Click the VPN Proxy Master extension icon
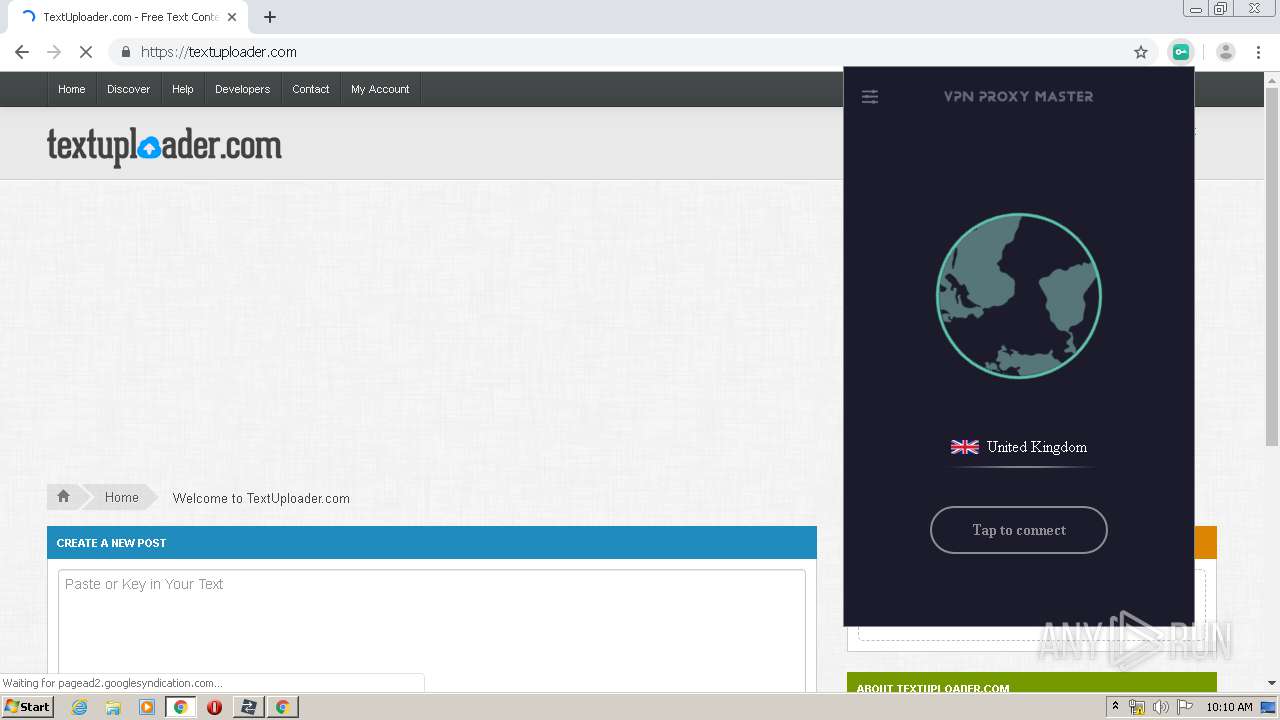This screenshot has height=720, width=1280. 1181,52
